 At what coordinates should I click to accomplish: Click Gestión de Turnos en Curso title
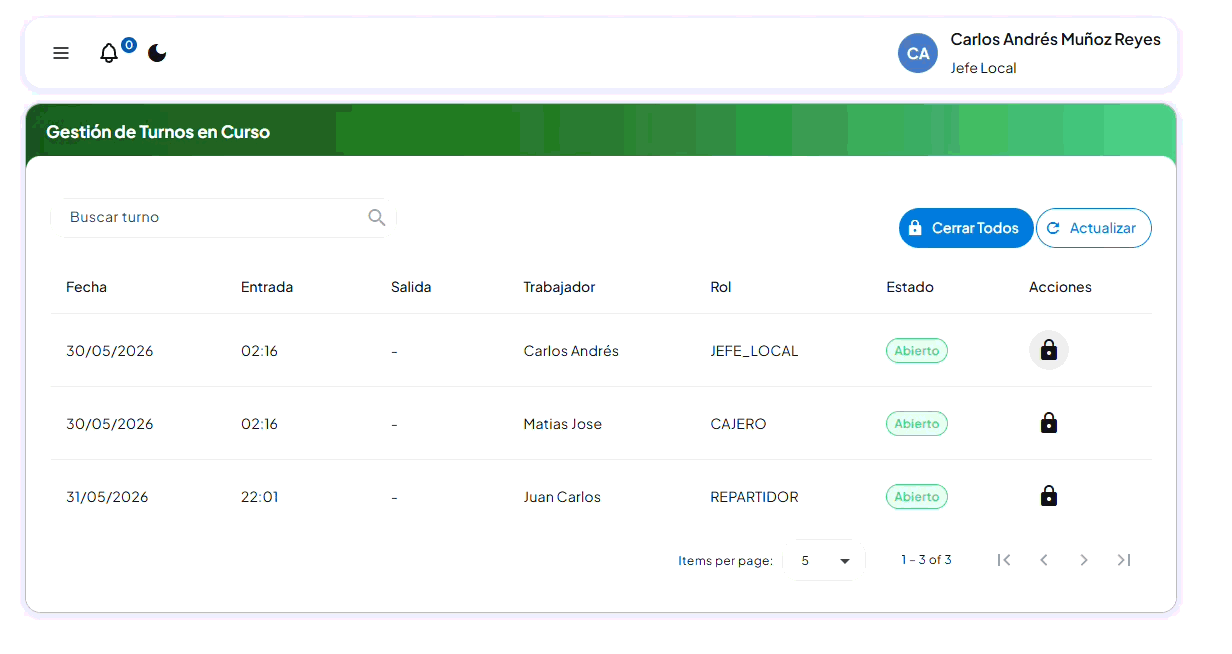158,132
